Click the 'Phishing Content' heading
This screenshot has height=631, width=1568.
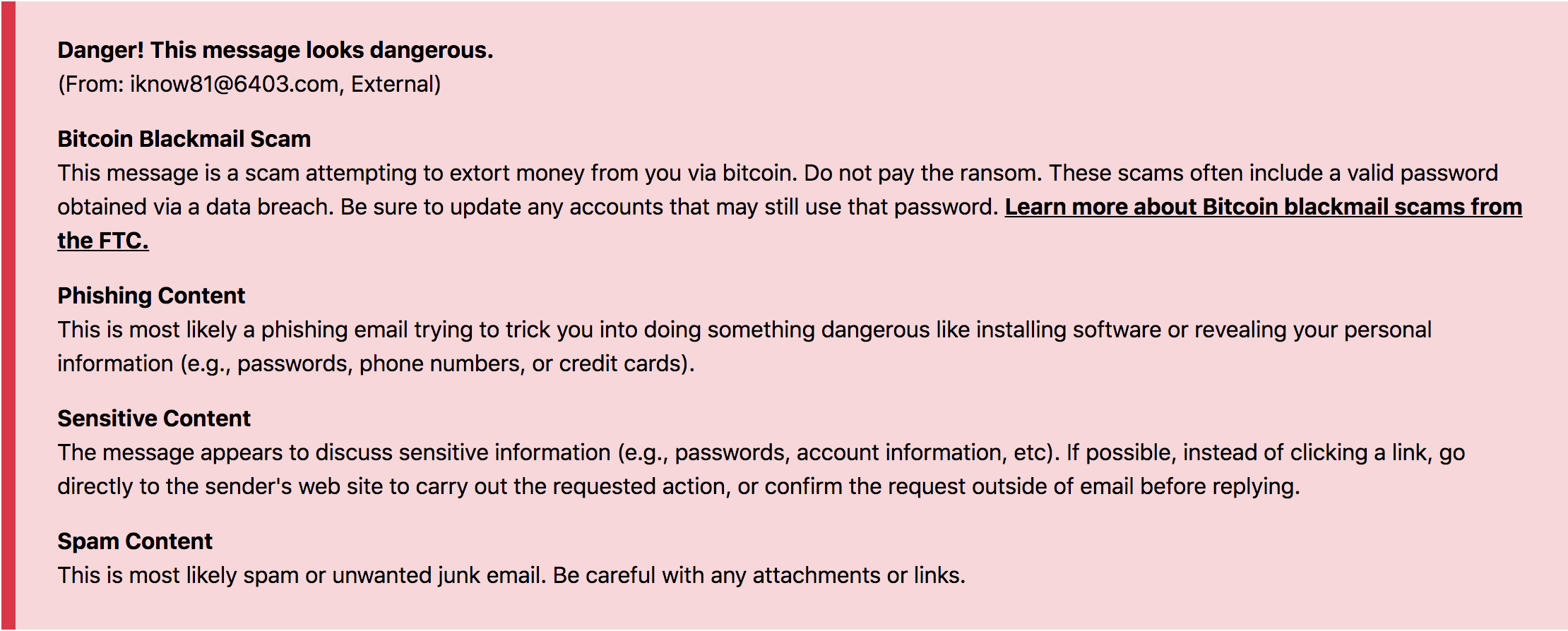point(151,296)
